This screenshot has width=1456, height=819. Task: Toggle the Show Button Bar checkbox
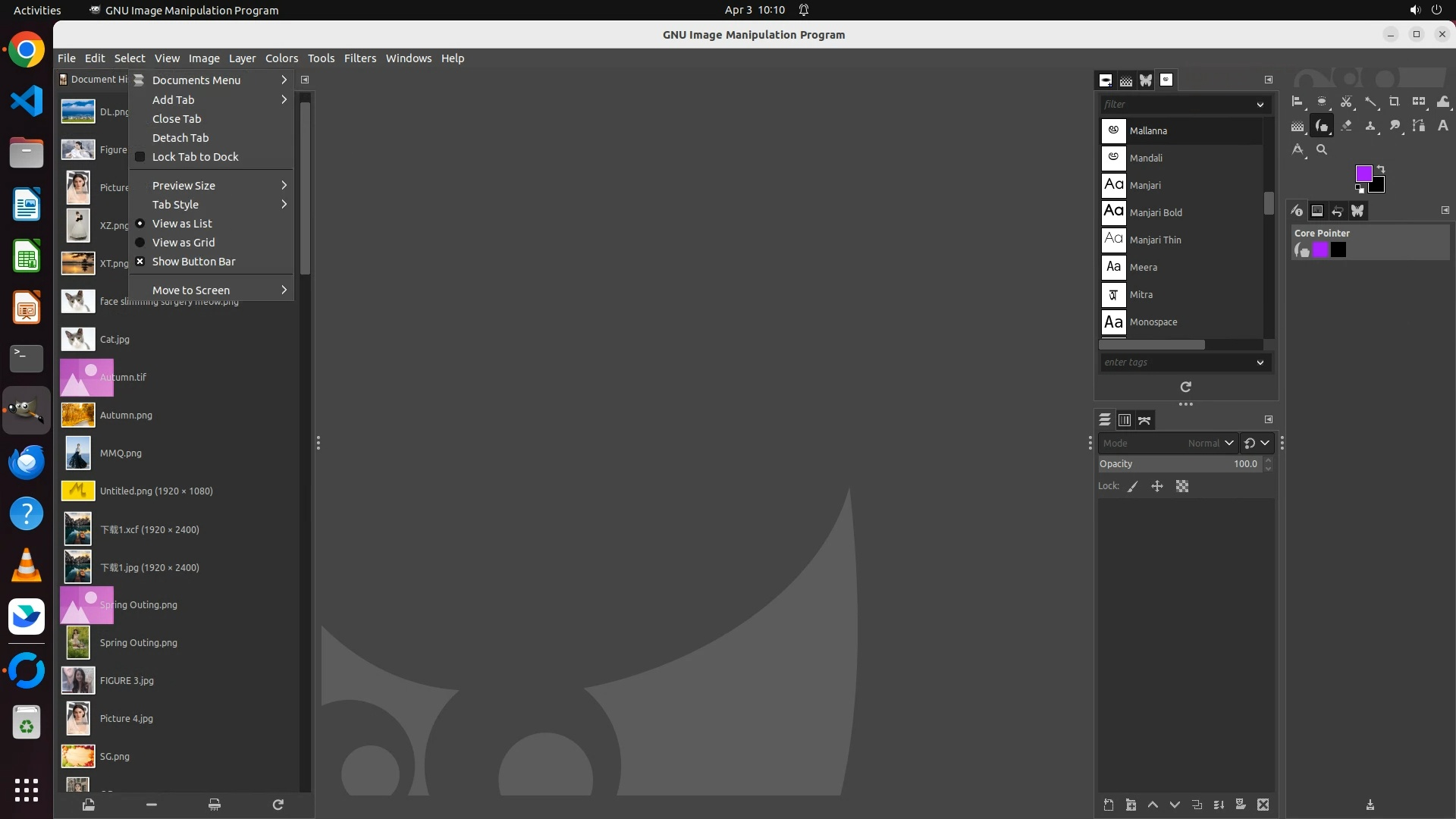pos(193,262)
